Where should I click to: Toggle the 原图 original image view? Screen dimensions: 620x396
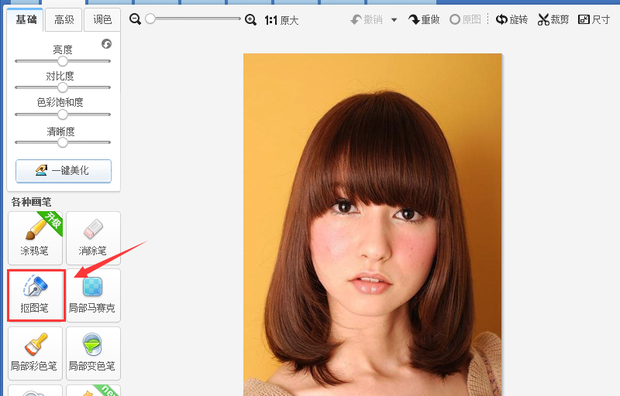pos(465,19)
